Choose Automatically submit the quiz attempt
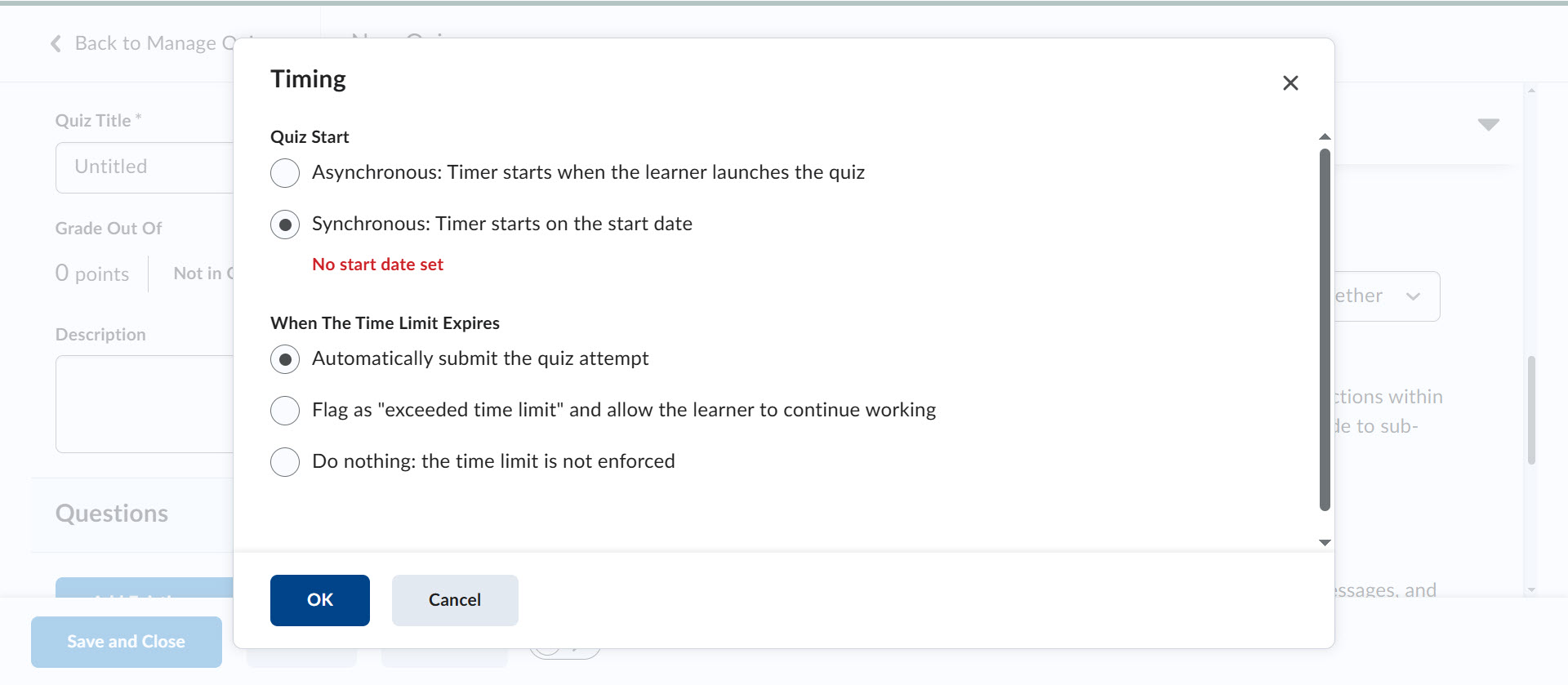This screenshot has width=1568, height=685. pos(285,359)
